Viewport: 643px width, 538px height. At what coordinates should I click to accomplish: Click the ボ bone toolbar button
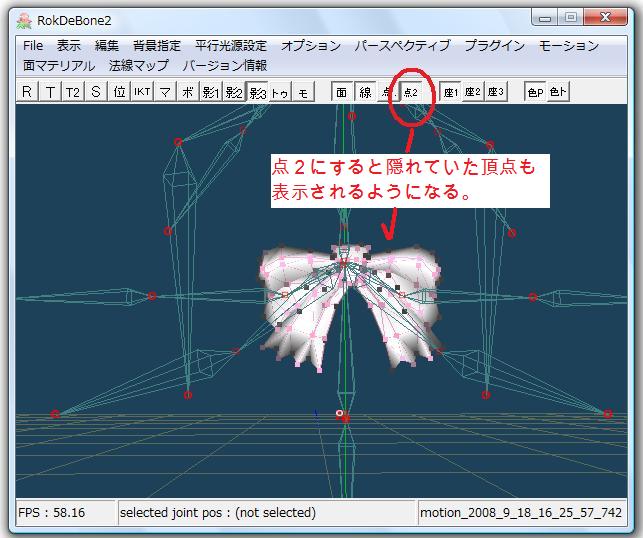(188, 92)
